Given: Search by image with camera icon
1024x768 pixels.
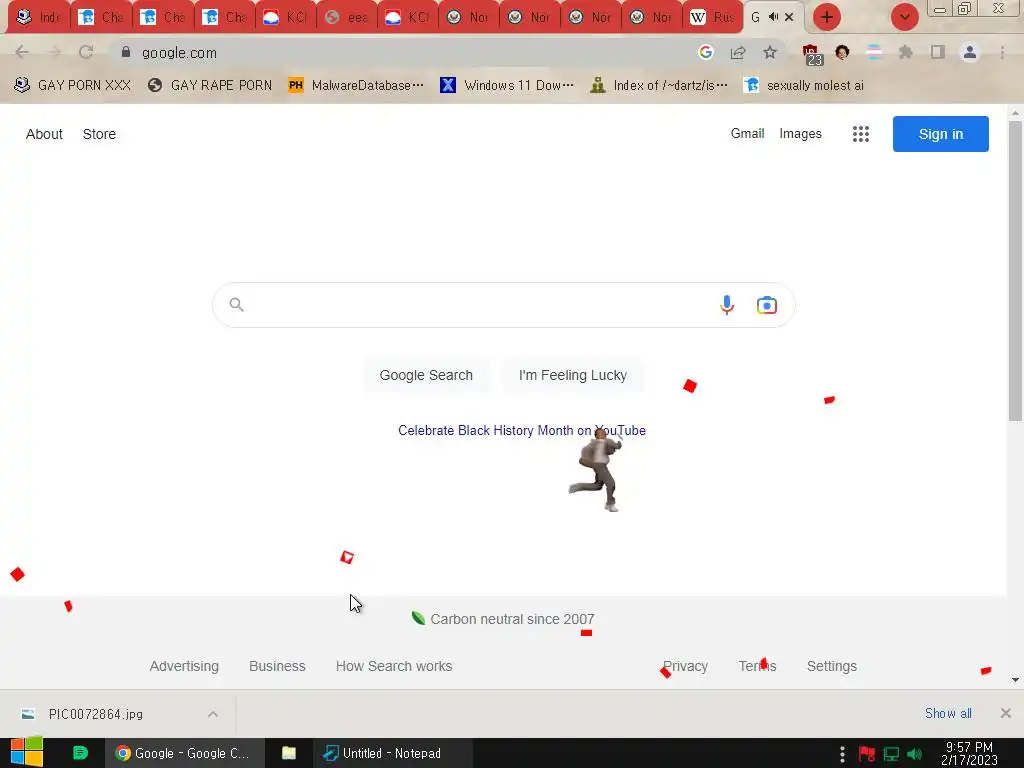Looking at the screenshot, I should (767, 305).
